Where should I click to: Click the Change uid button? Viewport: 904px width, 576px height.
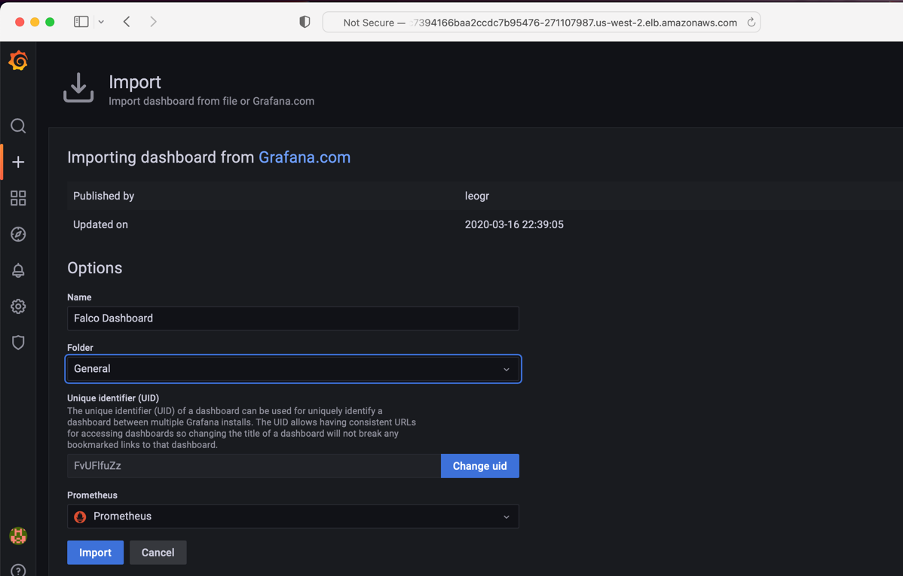click(480, 466)
